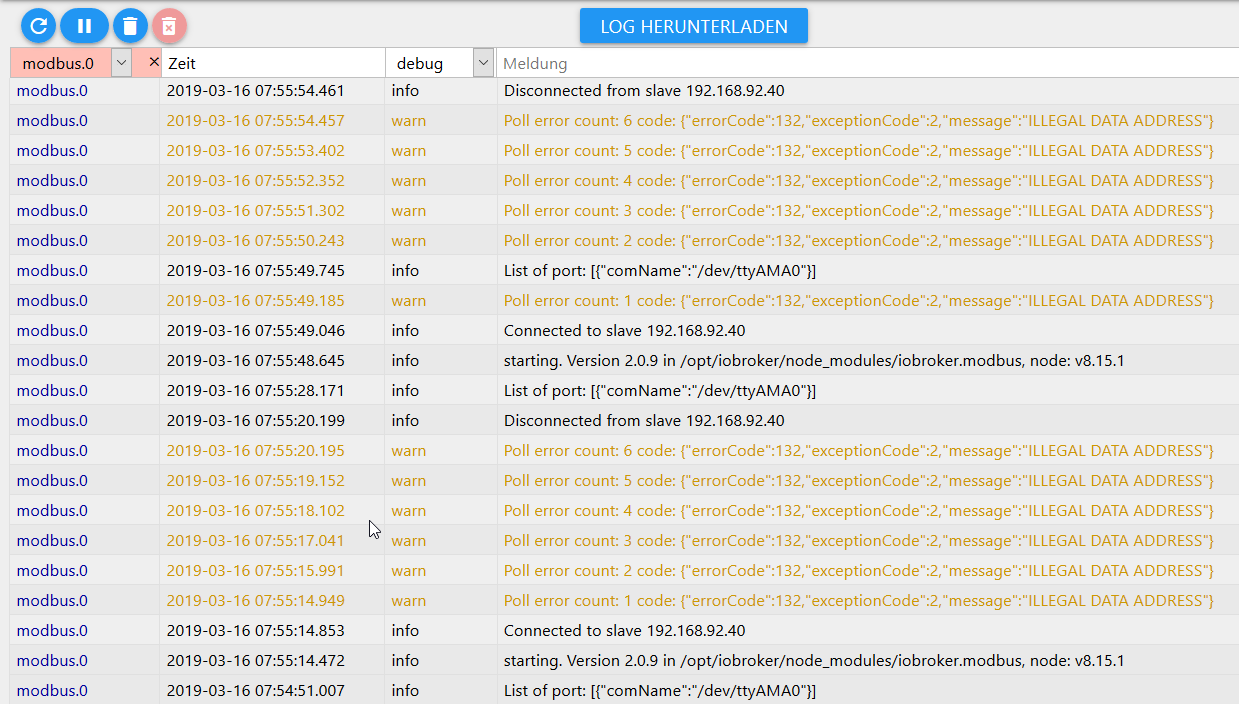Click Poll error count: 1 message at 07:55:14.949
1239x704 pixels.
(858, 601)
